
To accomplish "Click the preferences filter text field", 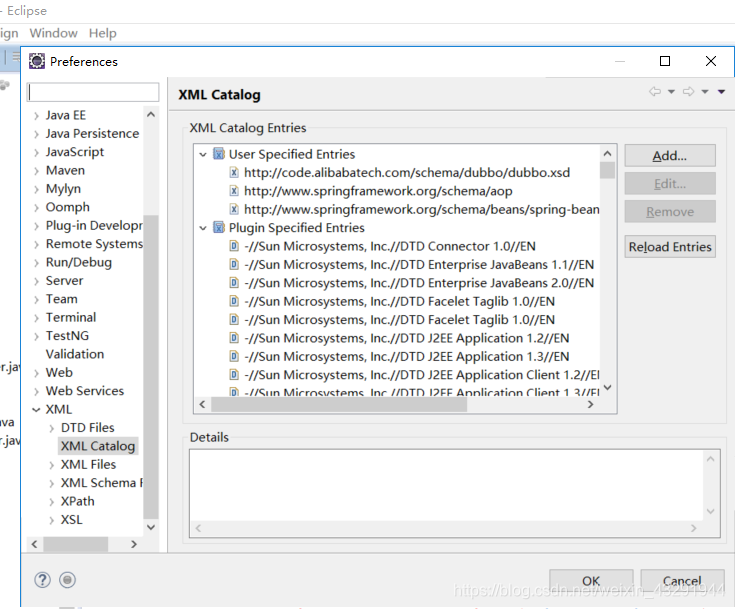I will (93, 92).
